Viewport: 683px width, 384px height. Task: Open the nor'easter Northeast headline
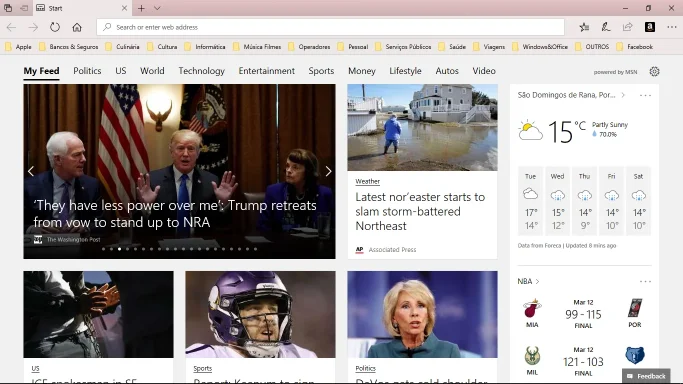(420, 211)
